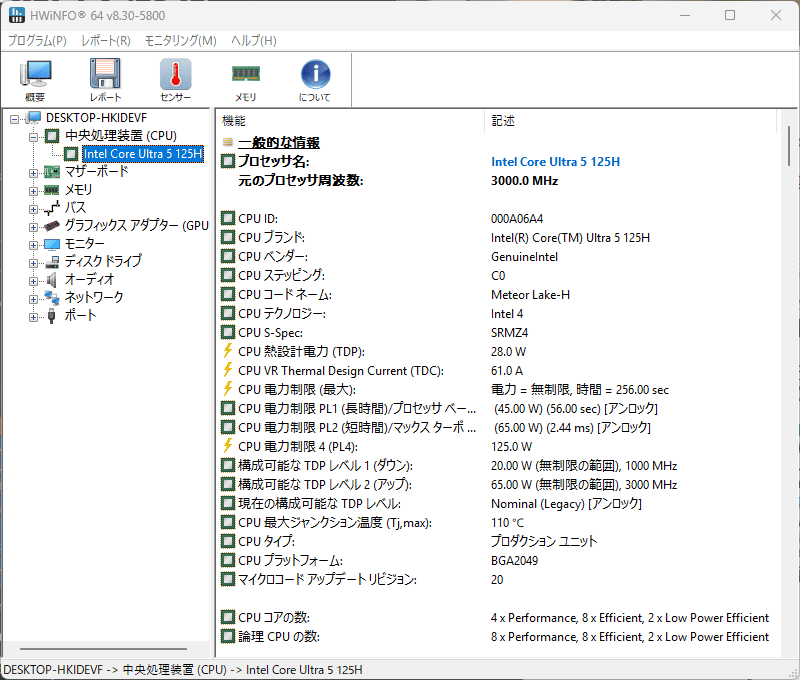This screenshot has height=680, width=800.
Task: Click the 機能 column header
Action: [x=350, y=120]
